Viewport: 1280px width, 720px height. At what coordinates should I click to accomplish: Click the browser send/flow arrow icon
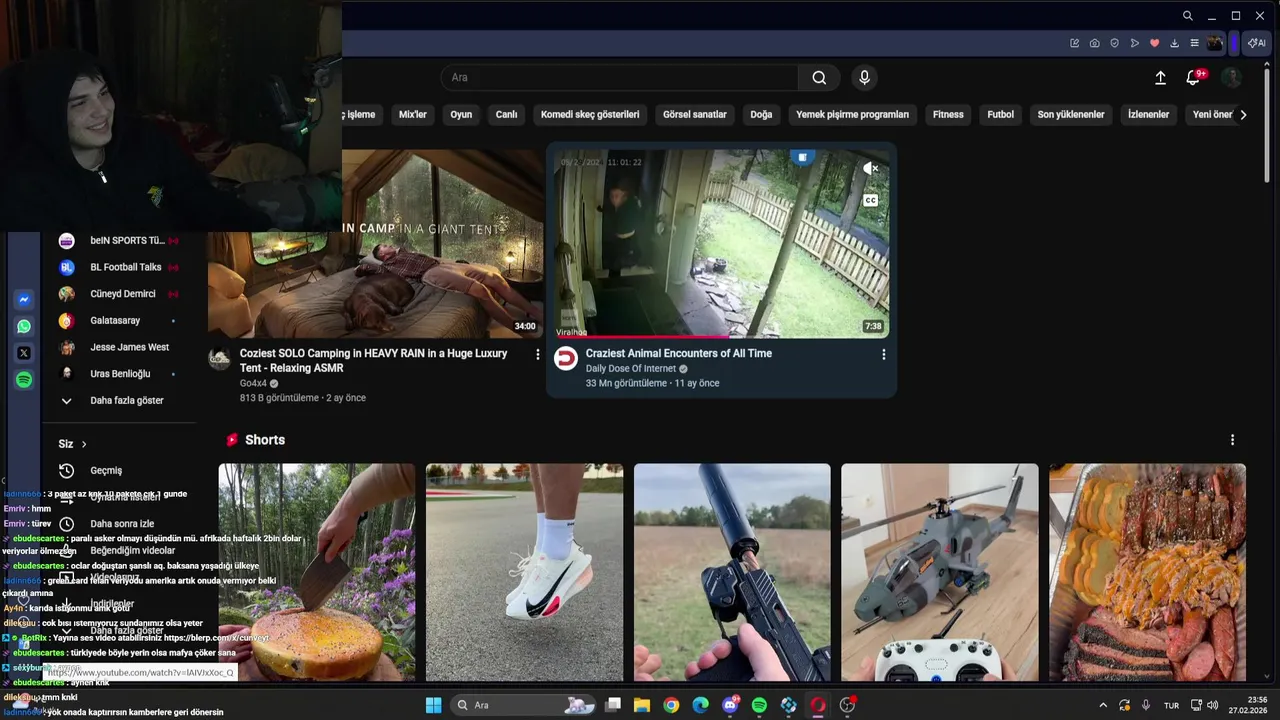pos(1134,43)
